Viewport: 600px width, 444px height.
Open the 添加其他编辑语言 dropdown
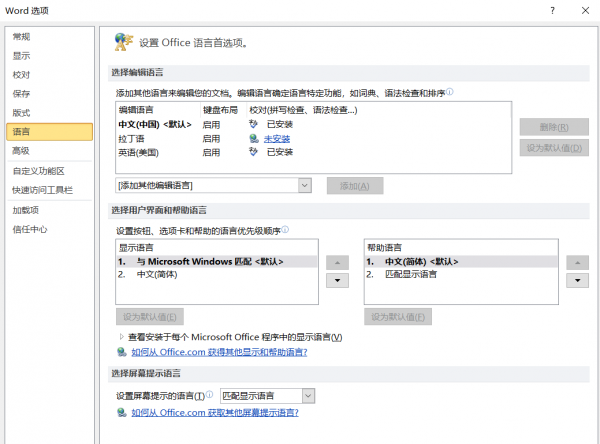point(305,186)
